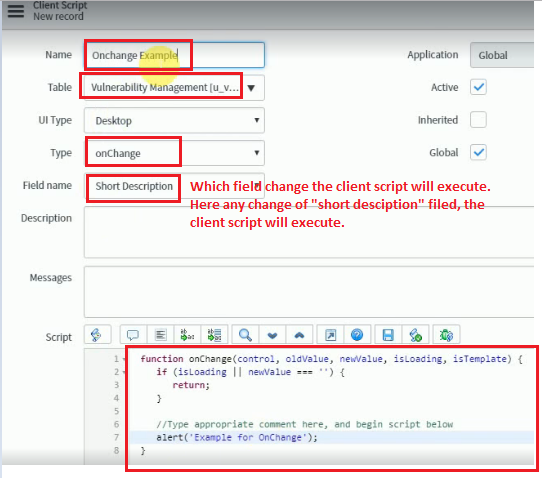This screenshot has width=542, height=478.
Task: Click the 'New record' header subtitle
Action: click(58, 16)
